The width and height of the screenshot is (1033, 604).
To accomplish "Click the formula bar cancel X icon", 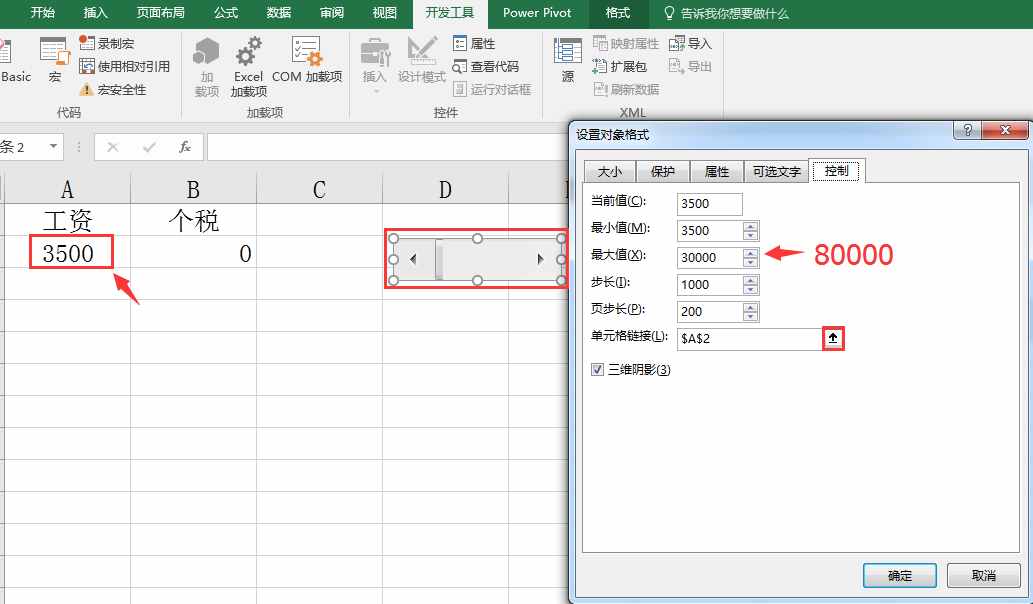I will point(113,147).
